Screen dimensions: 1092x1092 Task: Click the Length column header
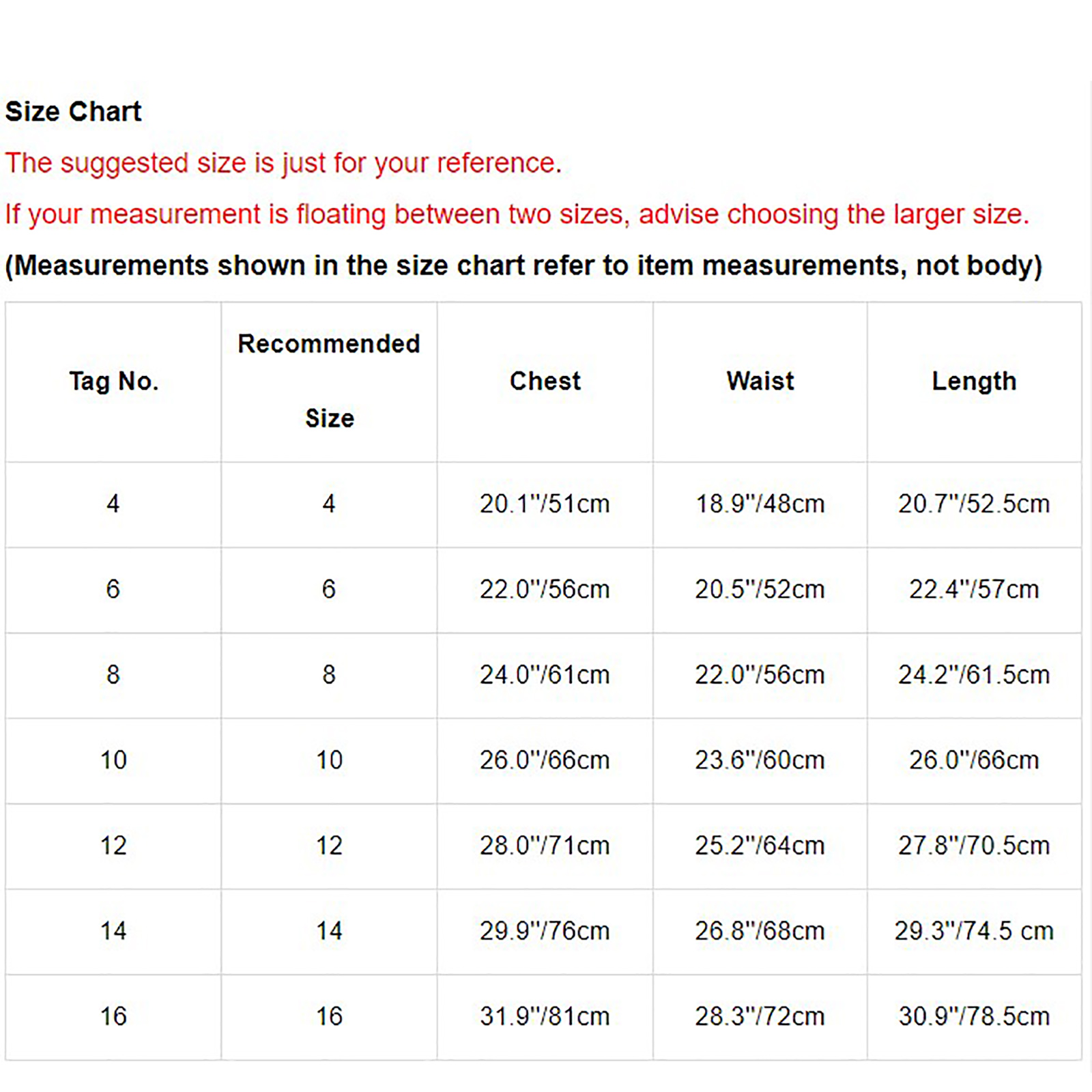pos(974,381)
